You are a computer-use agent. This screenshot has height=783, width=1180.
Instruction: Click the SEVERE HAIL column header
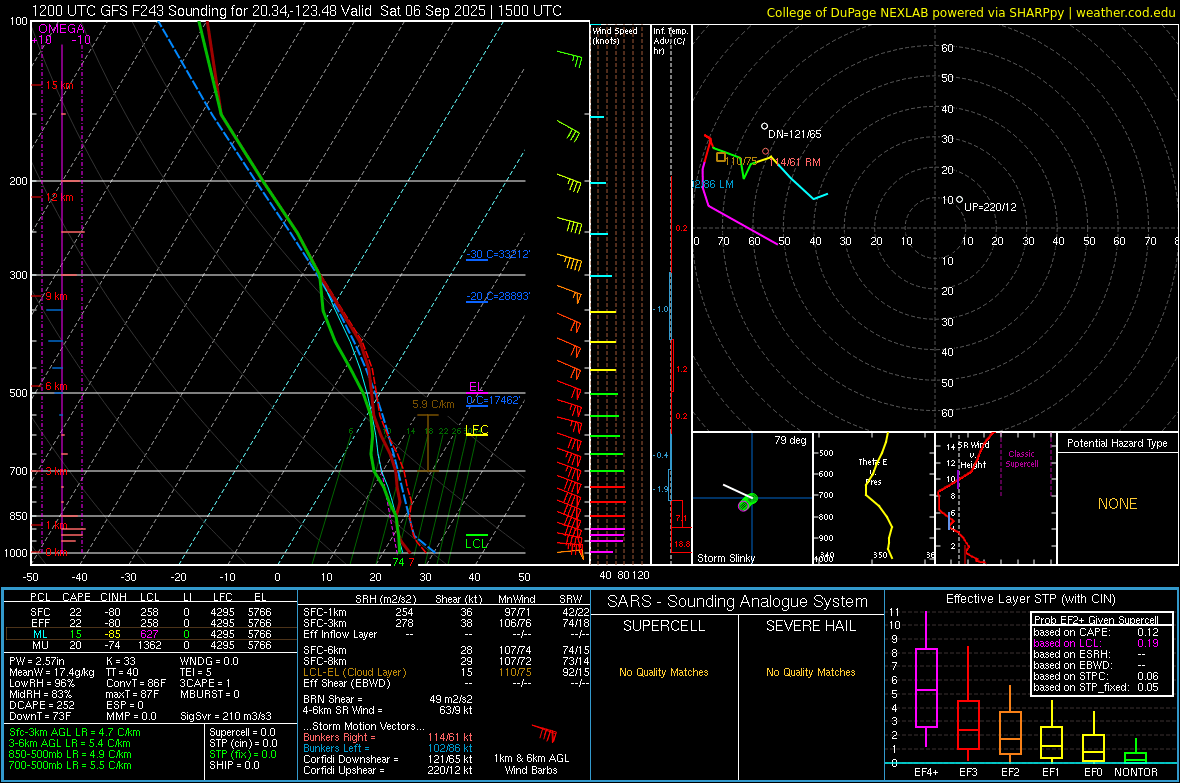[x=810, y=626]
